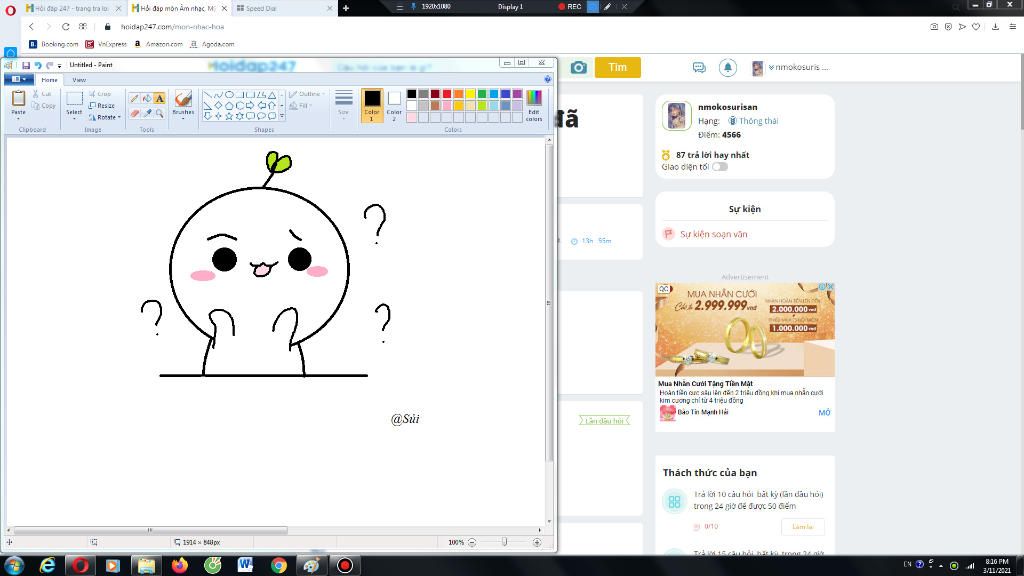
Task: Select the Text tool in Paint
Action: point(159,99)
